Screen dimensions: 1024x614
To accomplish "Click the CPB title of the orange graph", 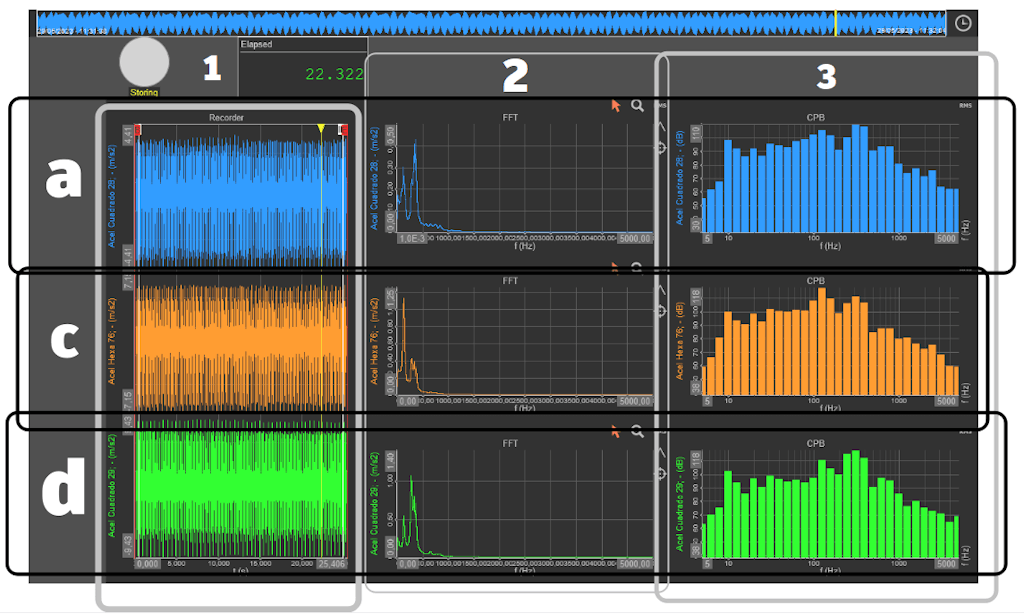I will (x=816, y=281).
